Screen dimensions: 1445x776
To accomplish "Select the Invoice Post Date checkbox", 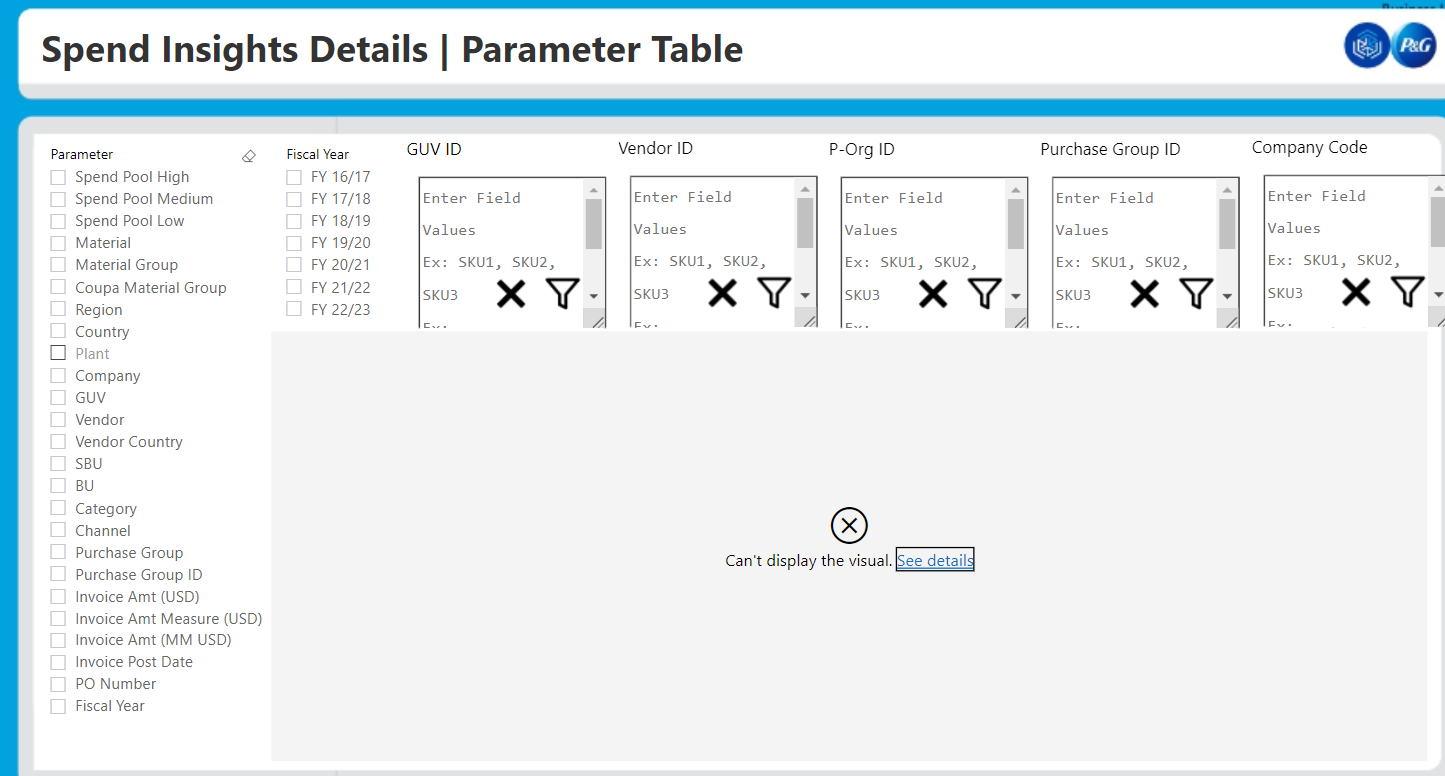I will point(58,662).
